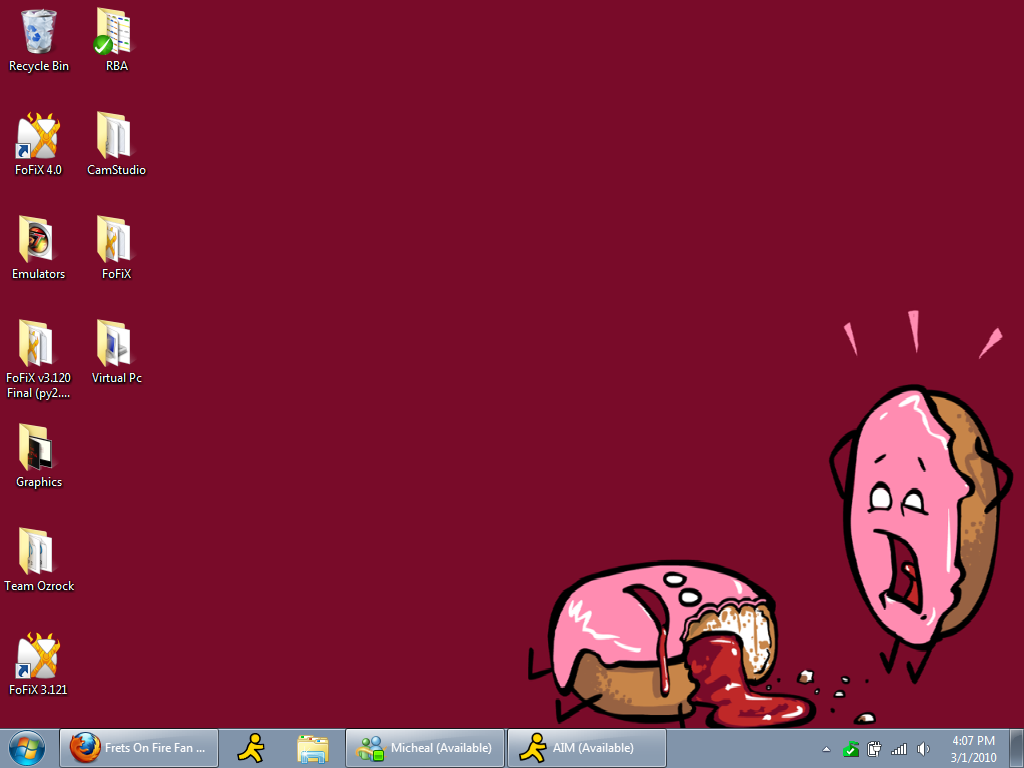The height and width of the screenshot is (768, 1024).
Task: Click the Show desktop strip
Action: (x=1017, y=748)
